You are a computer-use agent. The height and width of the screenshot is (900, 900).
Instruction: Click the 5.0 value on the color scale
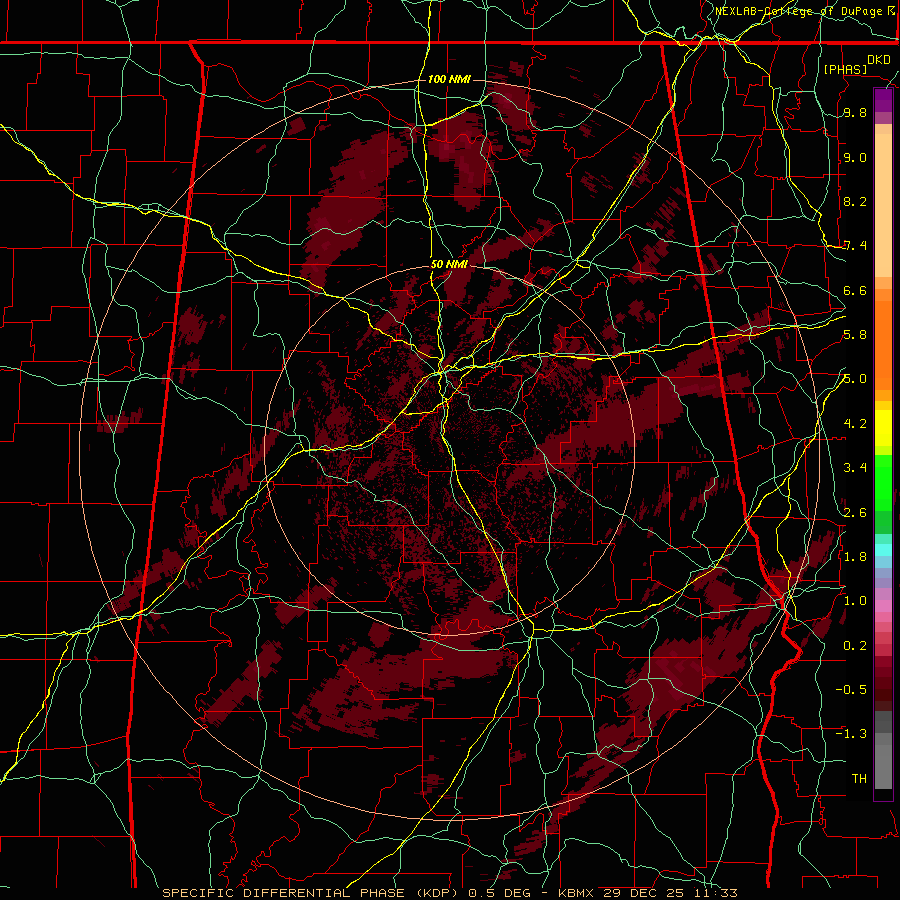click(855, 379)
